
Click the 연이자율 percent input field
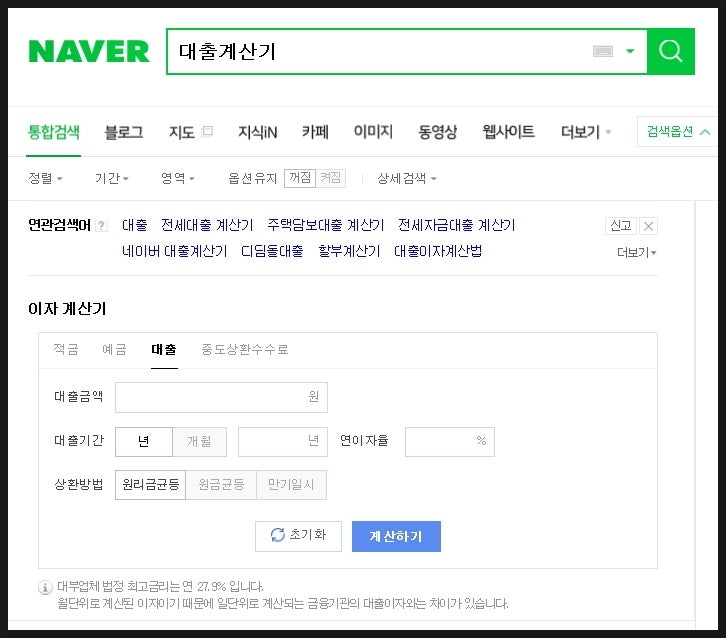point(450,442)
